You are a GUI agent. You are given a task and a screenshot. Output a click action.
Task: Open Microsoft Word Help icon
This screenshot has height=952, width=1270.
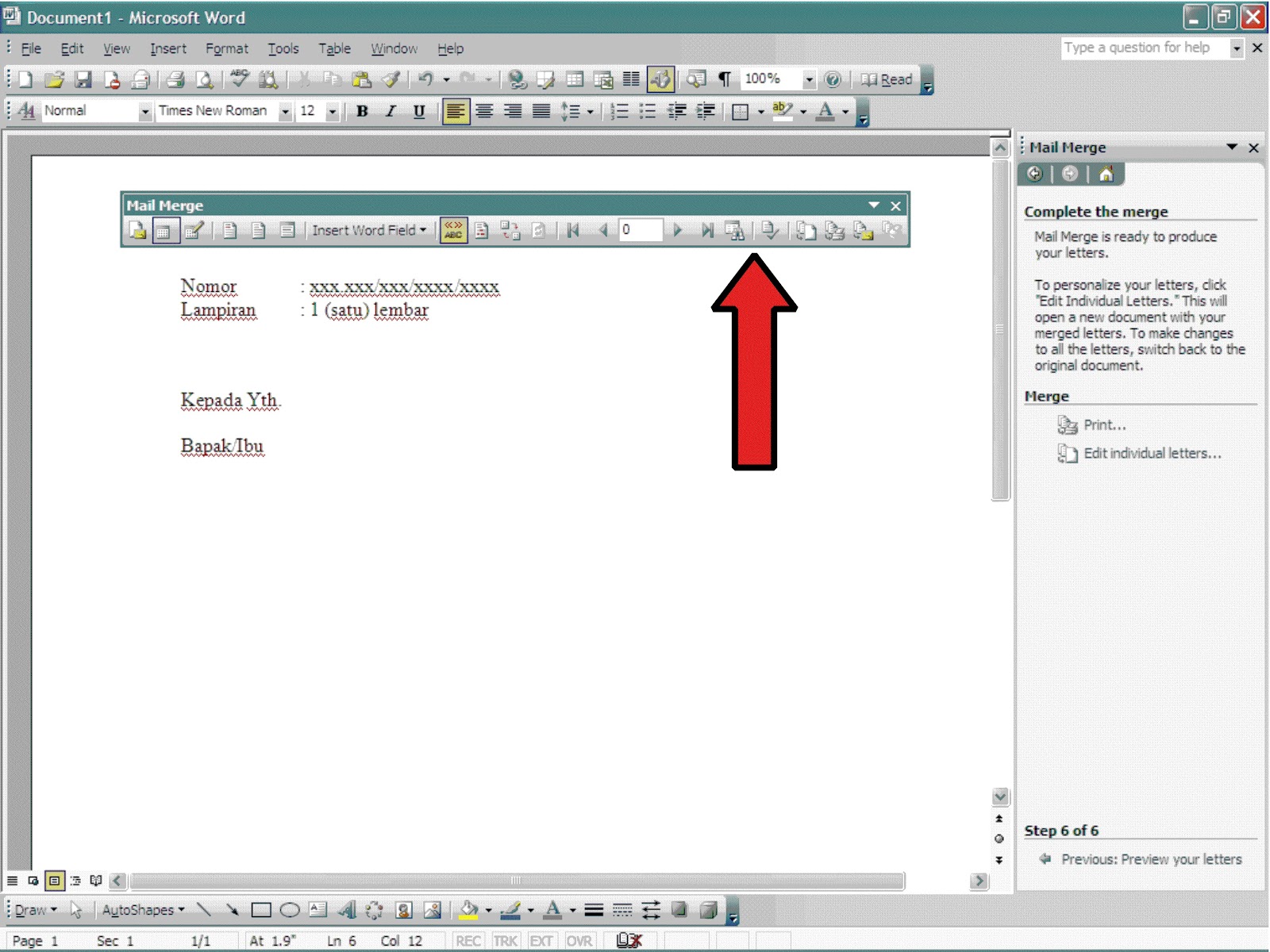coord(833,79)
